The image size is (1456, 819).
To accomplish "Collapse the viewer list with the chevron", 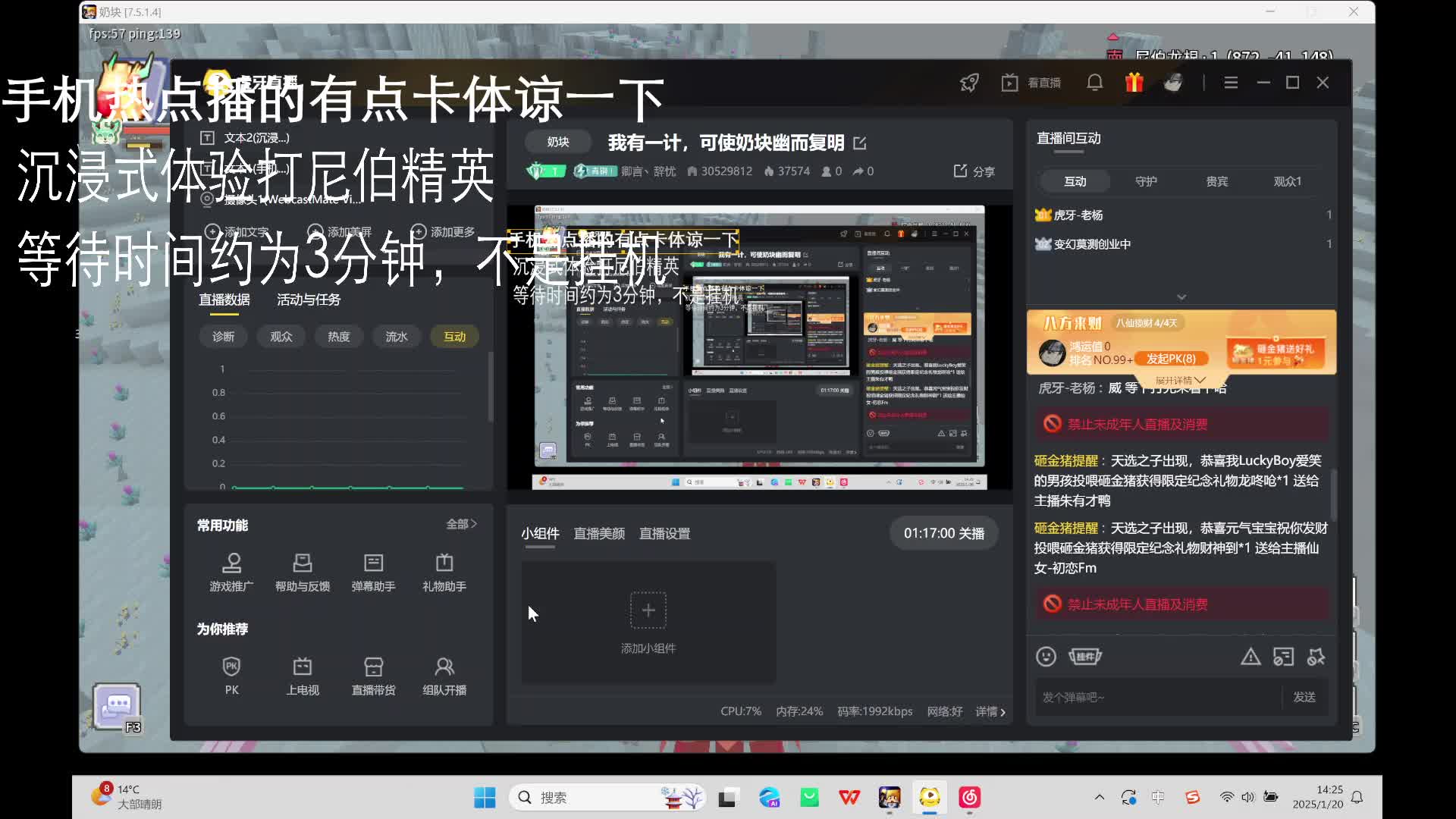I will coord(1181,297).
